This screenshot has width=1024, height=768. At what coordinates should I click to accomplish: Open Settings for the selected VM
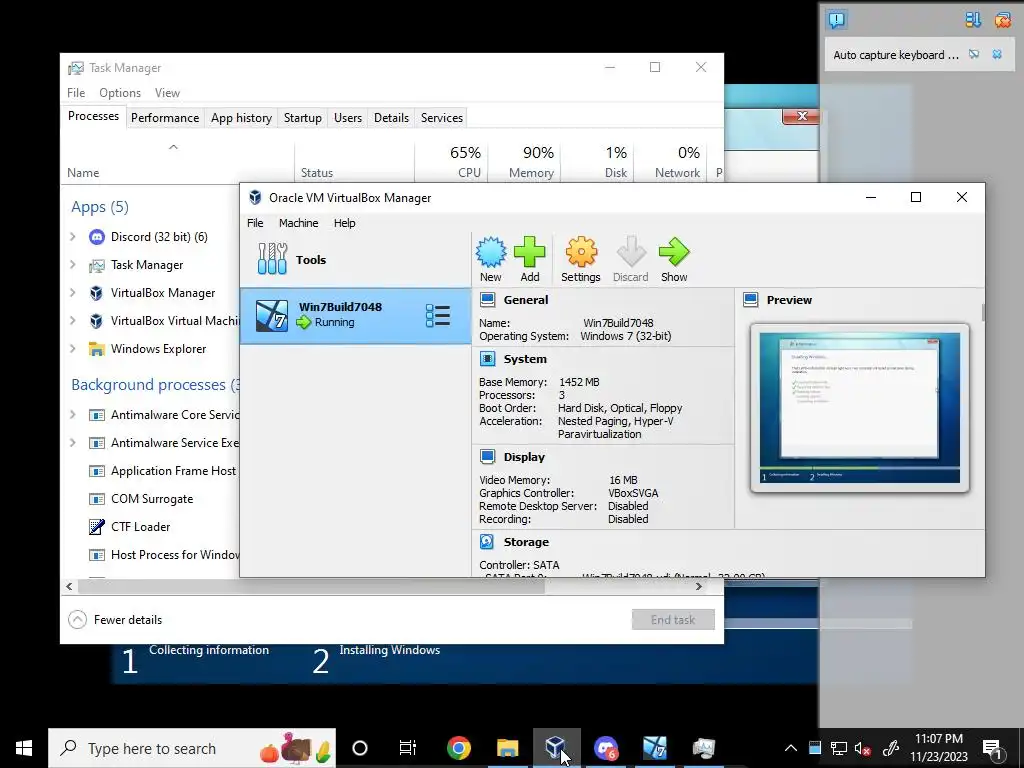coord(581,260)
